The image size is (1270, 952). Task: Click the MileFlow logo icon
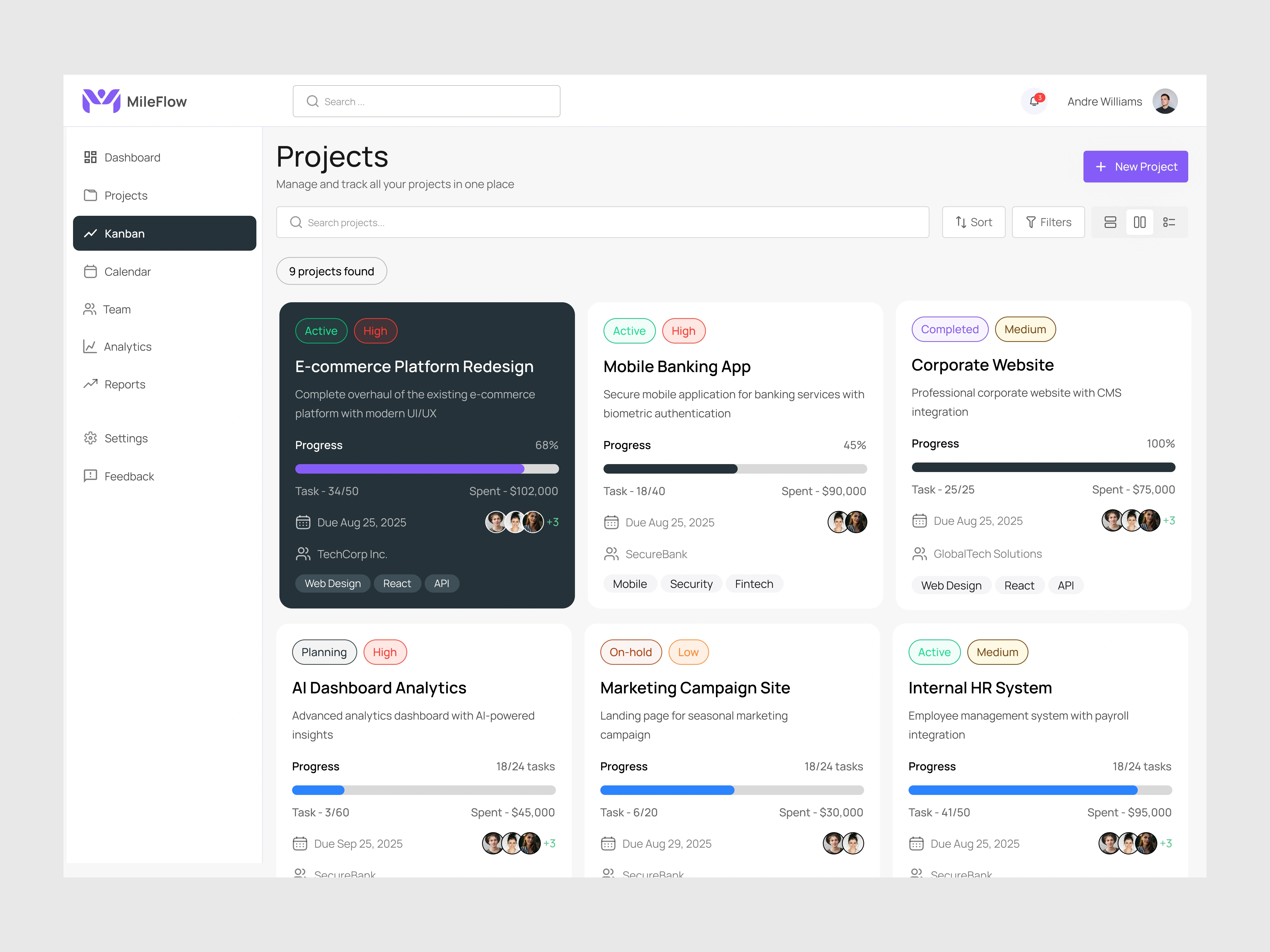point(101,101)
